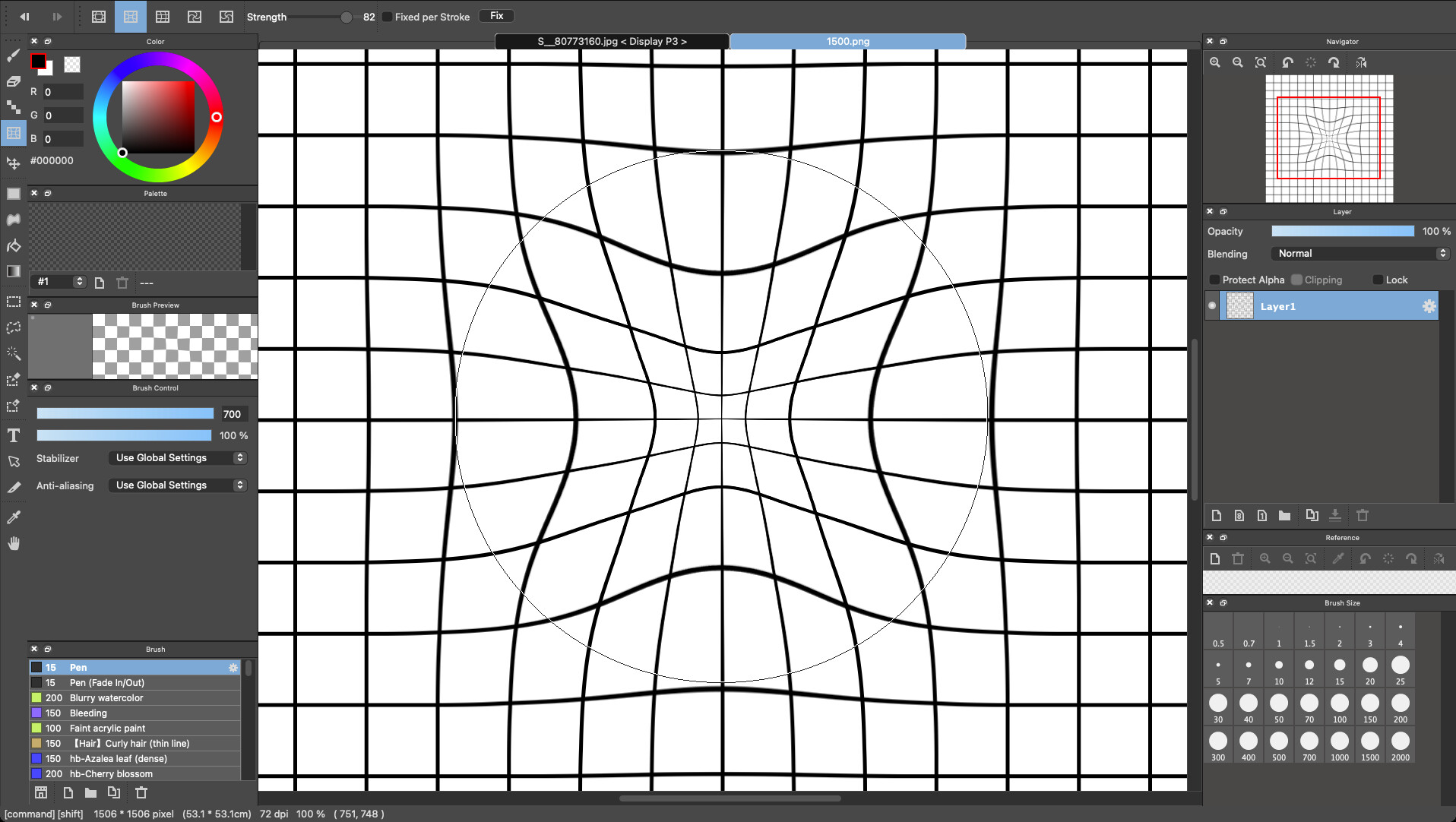The height and width of the screenshot is (822, 1456).
Task: Select the Brush tool in the toolbar
Action: (13, 55)
